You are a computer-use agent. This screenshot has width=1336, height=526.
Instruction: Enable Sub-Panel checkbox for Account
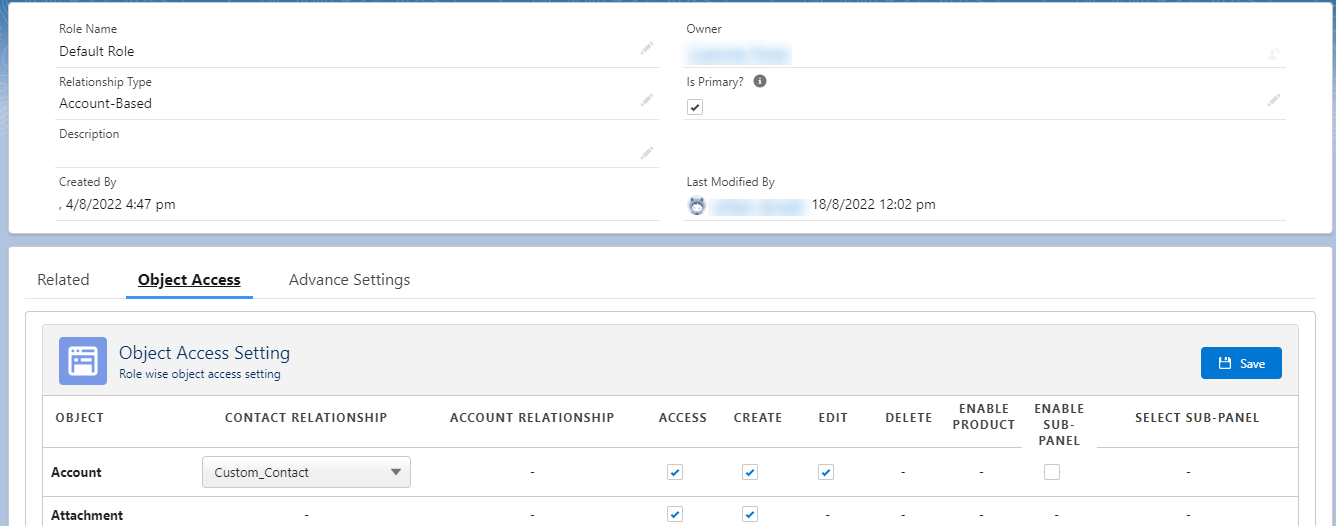[1052, 472]
